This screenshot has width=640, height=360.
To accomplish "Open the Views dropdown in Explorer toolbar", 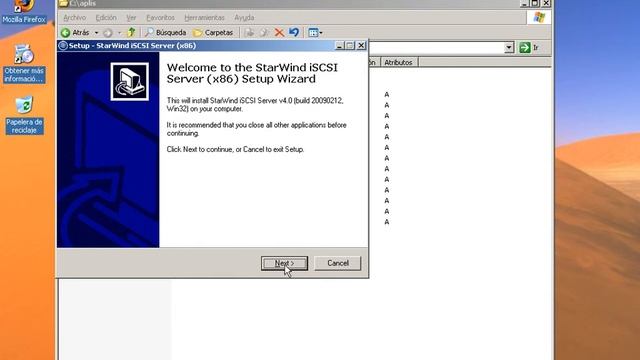I will click(x=315, y=33).
